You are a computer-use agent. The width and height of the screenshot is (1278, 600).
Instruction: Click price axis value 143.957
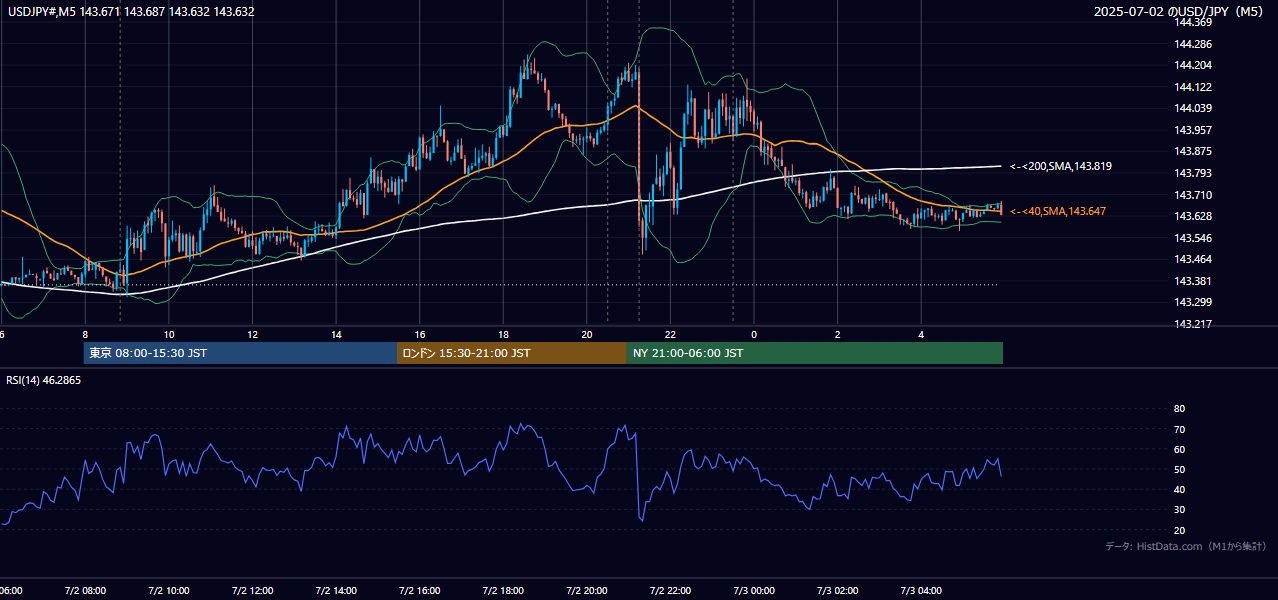[x=1193, y=130]
